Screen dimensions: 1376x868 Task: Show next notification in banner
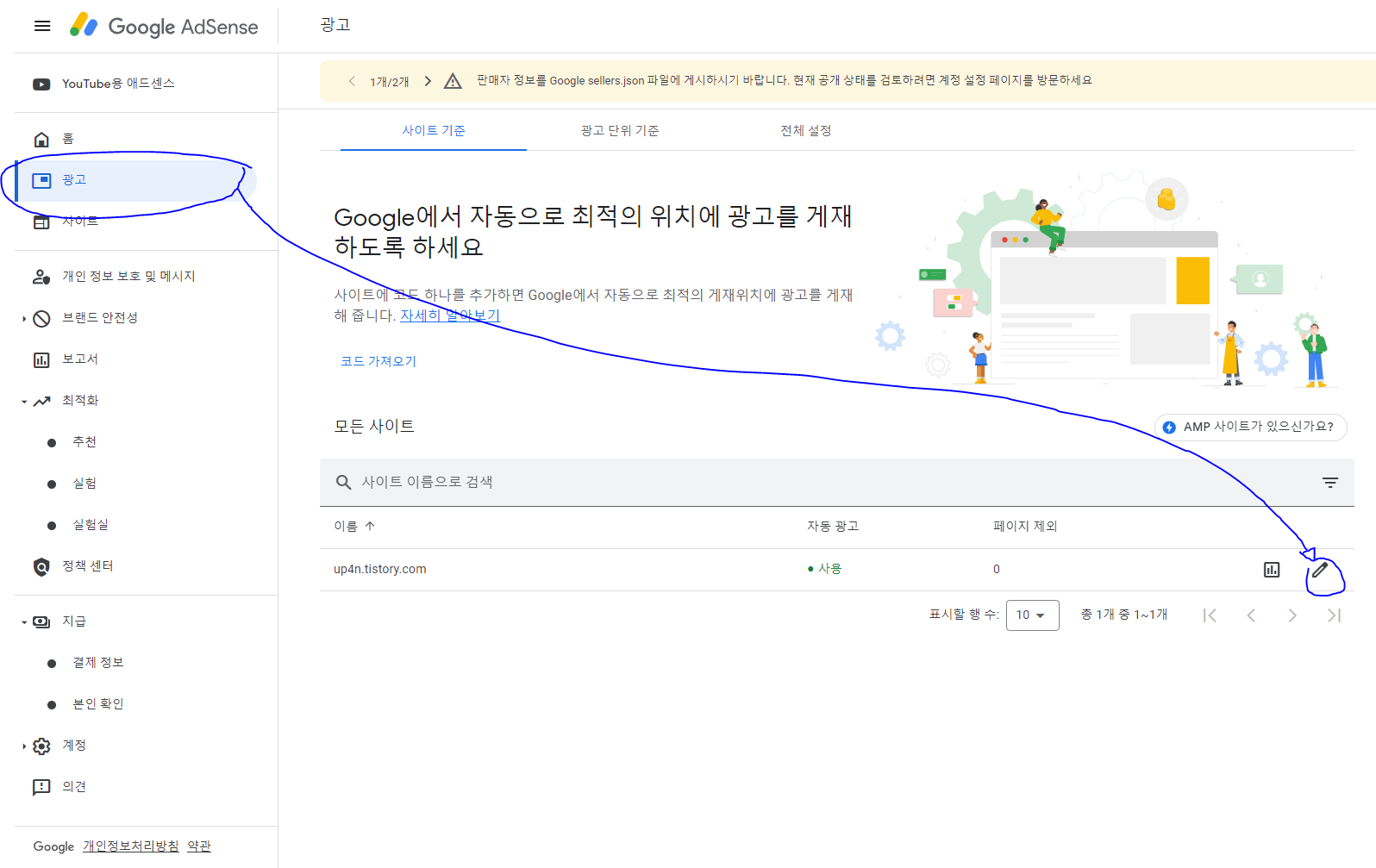tap(428, 81)
